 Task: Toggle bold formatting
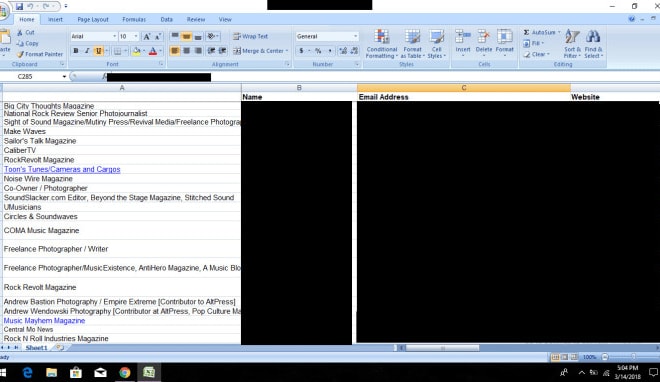coord(76,51)
